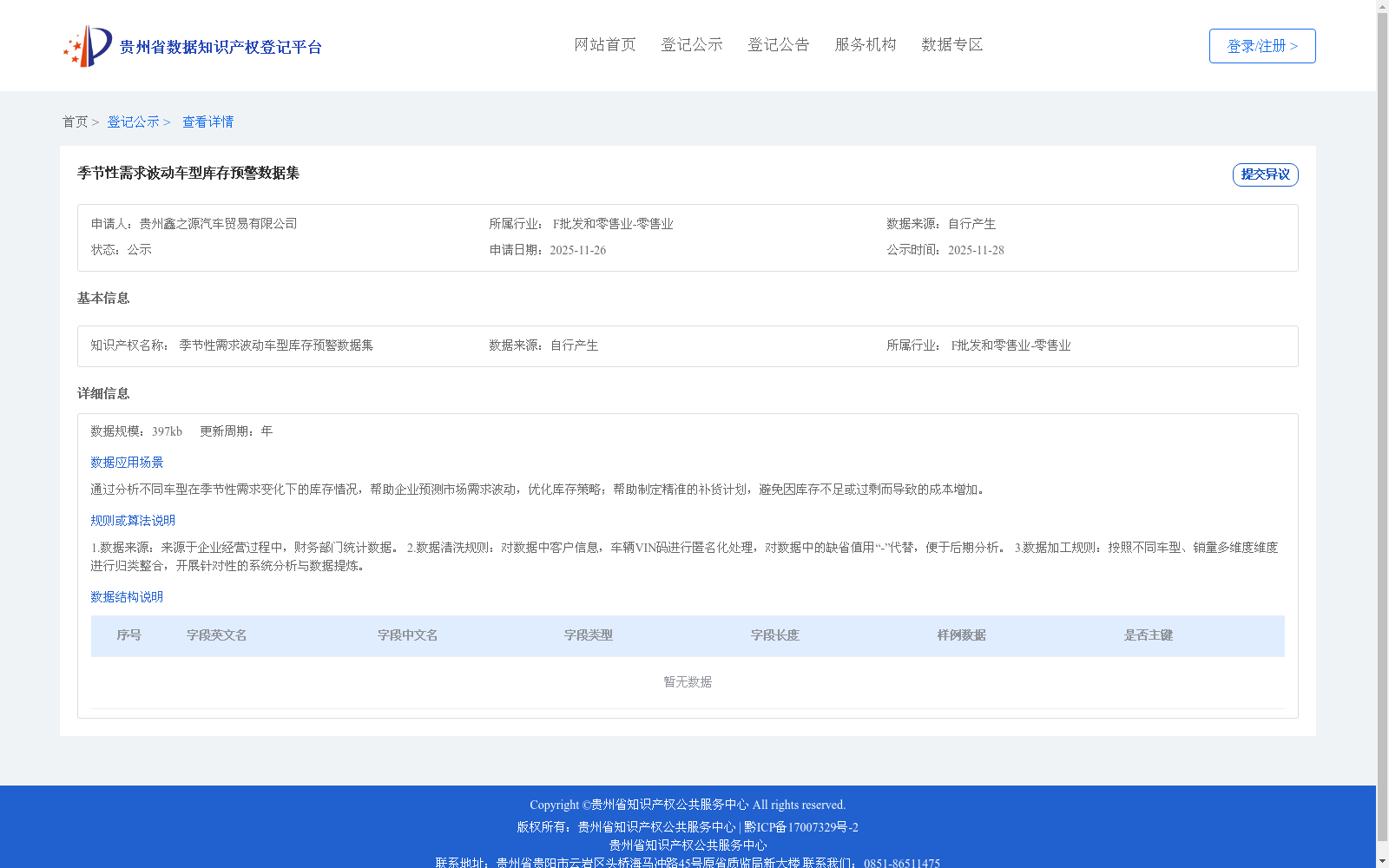This screenshot has width=1389, height=868.
Task: Select the page title 季节性需求波动车型库存预警数据集
Action: 188,173
